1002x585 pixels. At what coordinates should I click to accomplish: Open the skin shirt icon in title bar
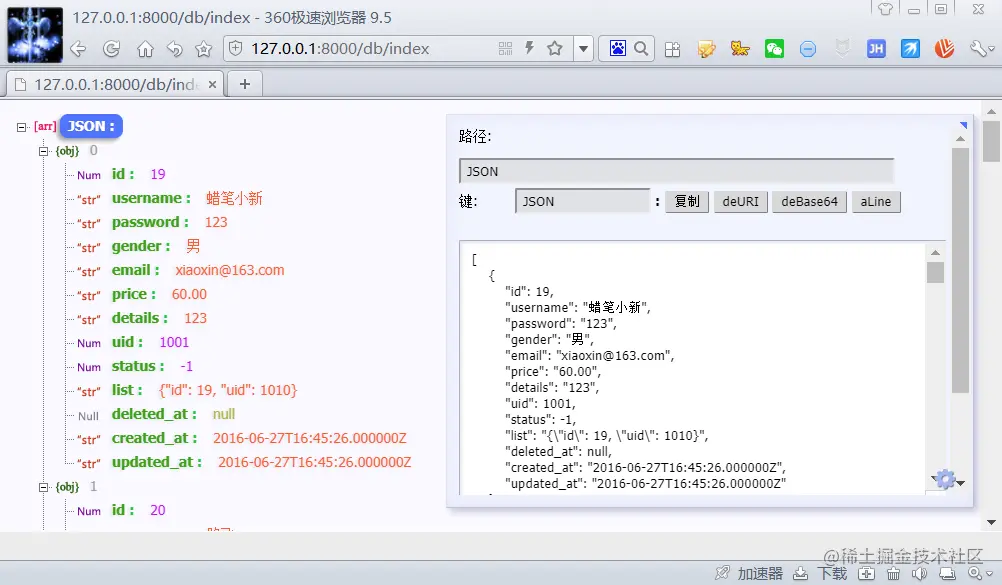[x=885, y=9]
